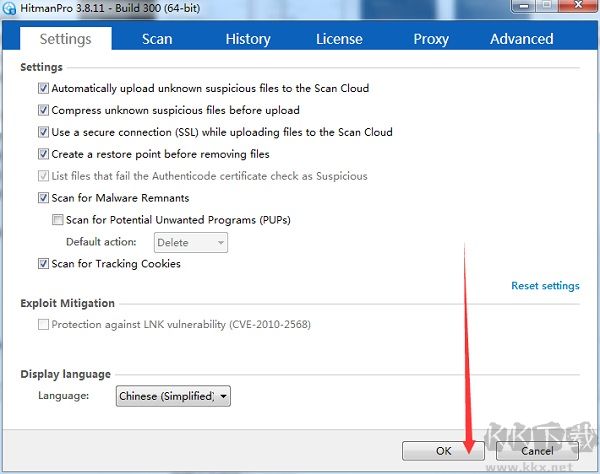Close the HitmanPro window

(x=579, y=6)
